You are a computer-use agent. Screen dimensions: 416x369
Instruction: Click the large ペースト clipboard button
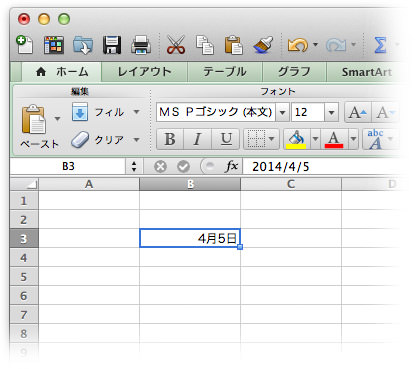[33, 119]
